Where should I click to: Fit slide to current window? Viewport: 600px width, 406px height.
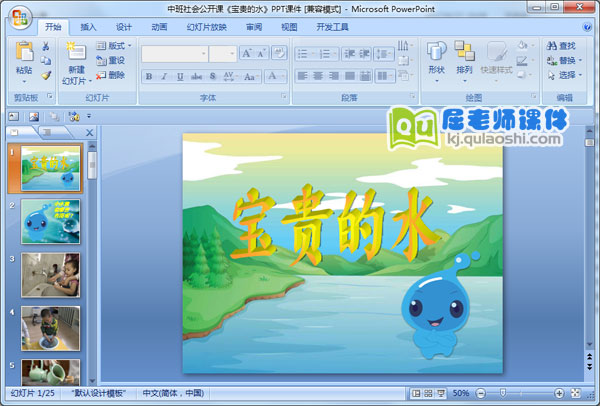(x=576, y=393)
